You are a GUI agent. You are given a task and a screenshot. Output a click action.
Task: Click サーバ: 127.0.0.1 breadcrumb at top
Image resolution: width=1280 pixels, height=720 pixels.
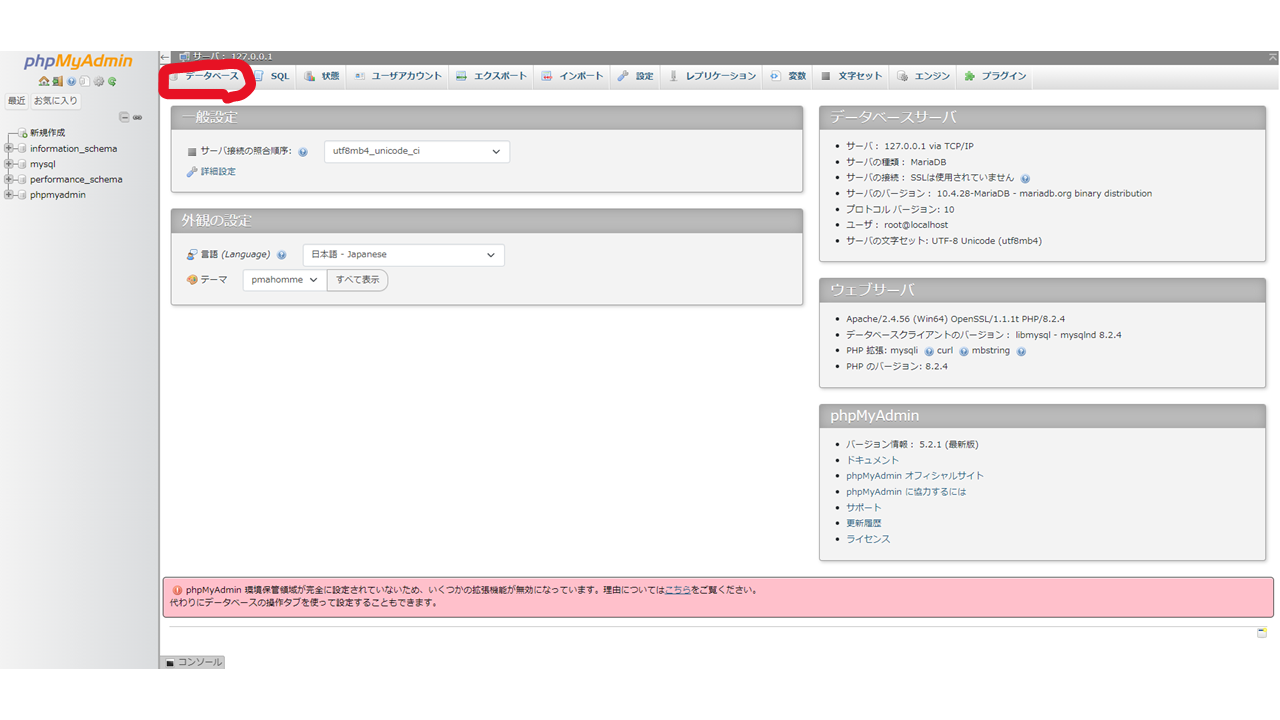(x=232, y=57)
